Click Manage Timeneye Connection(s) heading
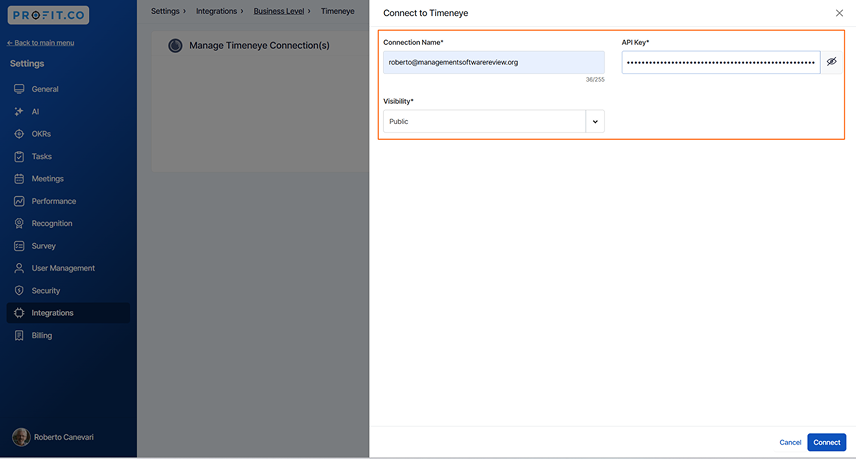The image size is (856, 459). pos(259,45)
